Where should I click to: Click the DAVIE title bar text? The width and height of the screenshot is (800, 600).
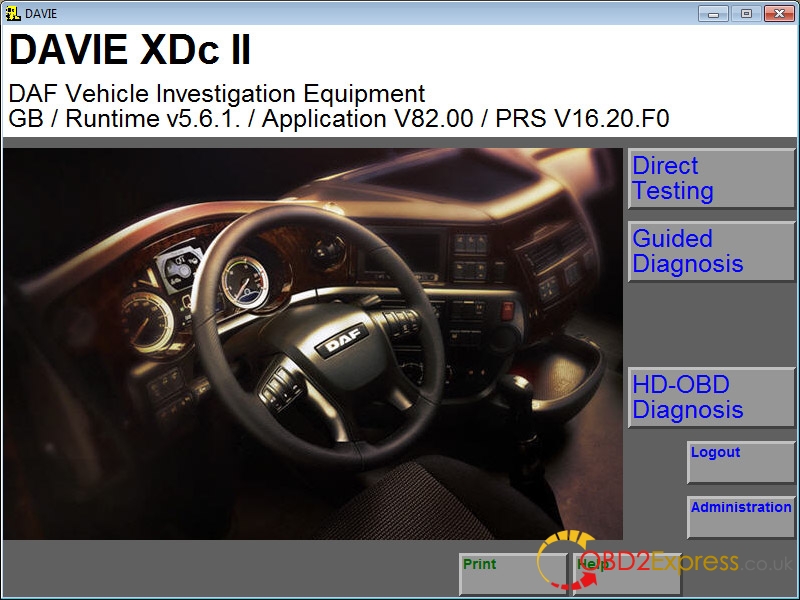pos(41,13)
